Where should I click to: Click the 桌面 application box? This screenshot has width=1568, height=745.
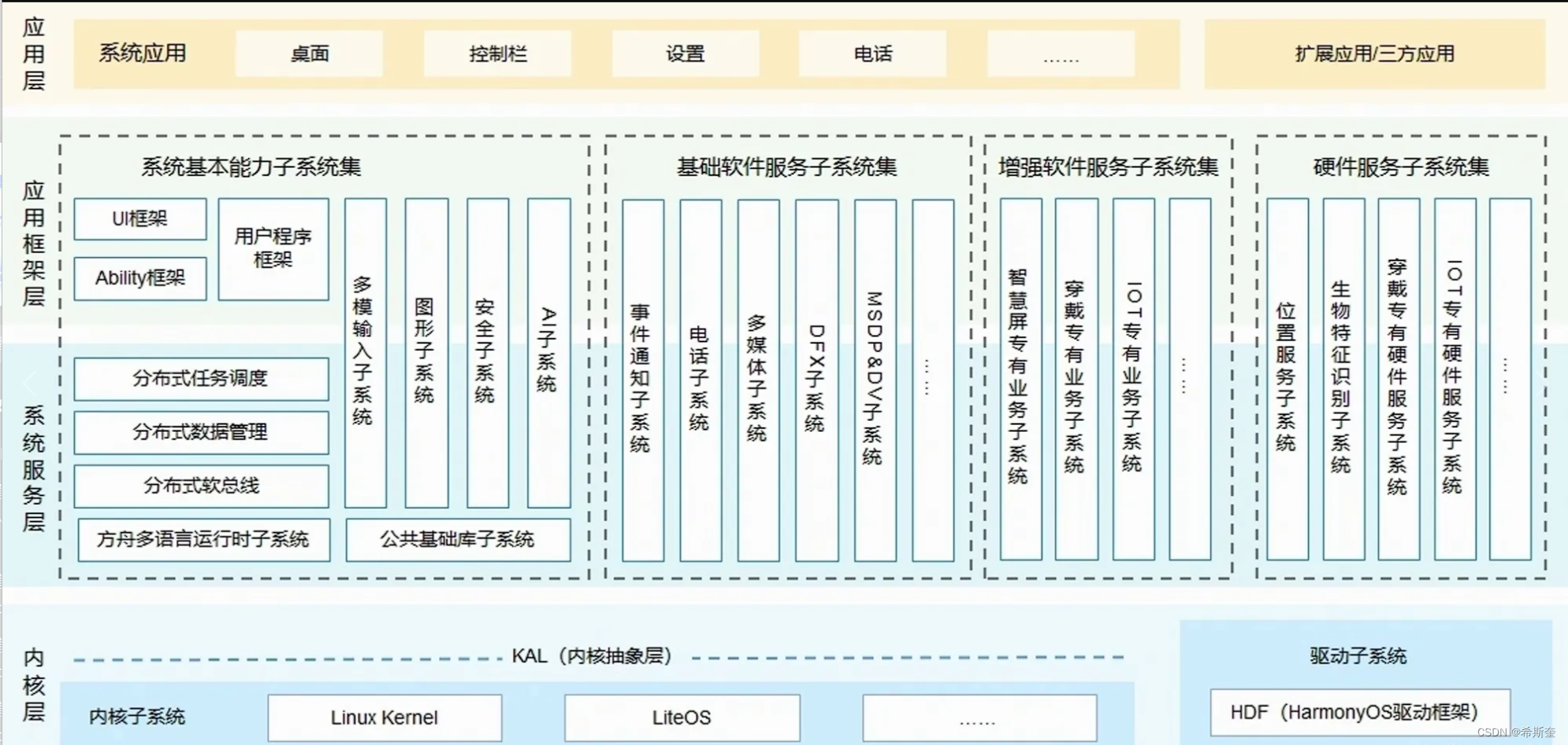click(309, 54)
